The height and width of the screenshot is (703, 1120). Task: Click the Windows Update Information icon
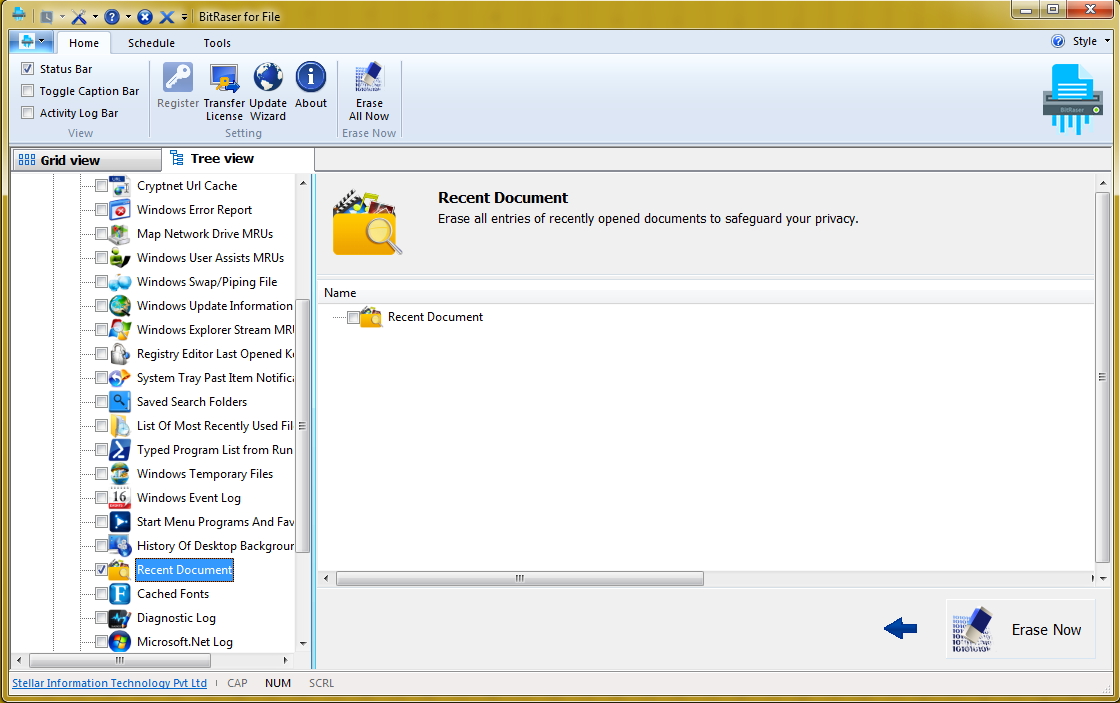coord(120,306)
